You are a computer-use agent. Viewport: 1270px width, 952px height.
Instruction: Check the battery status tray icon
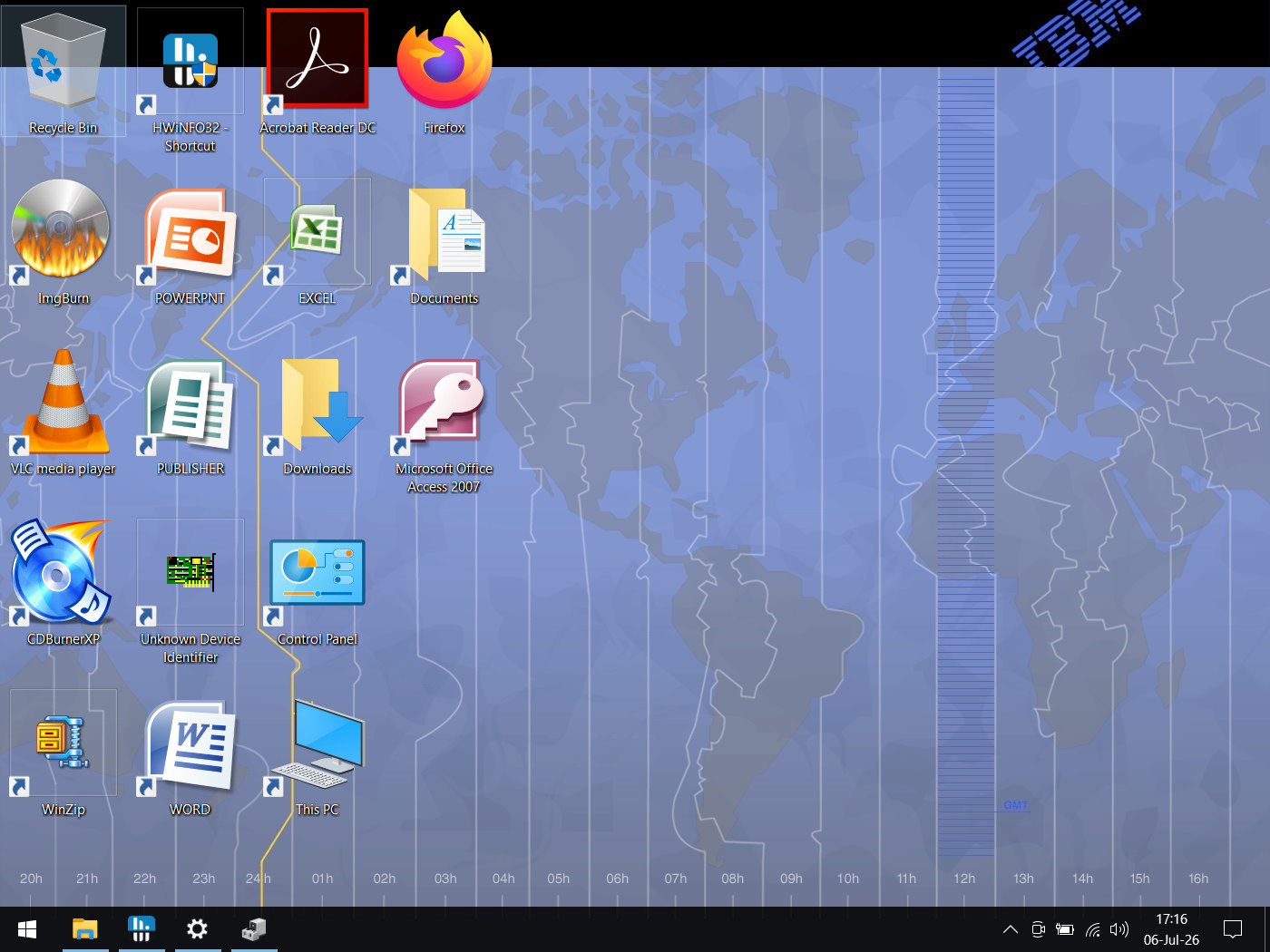click(1065, 929)
